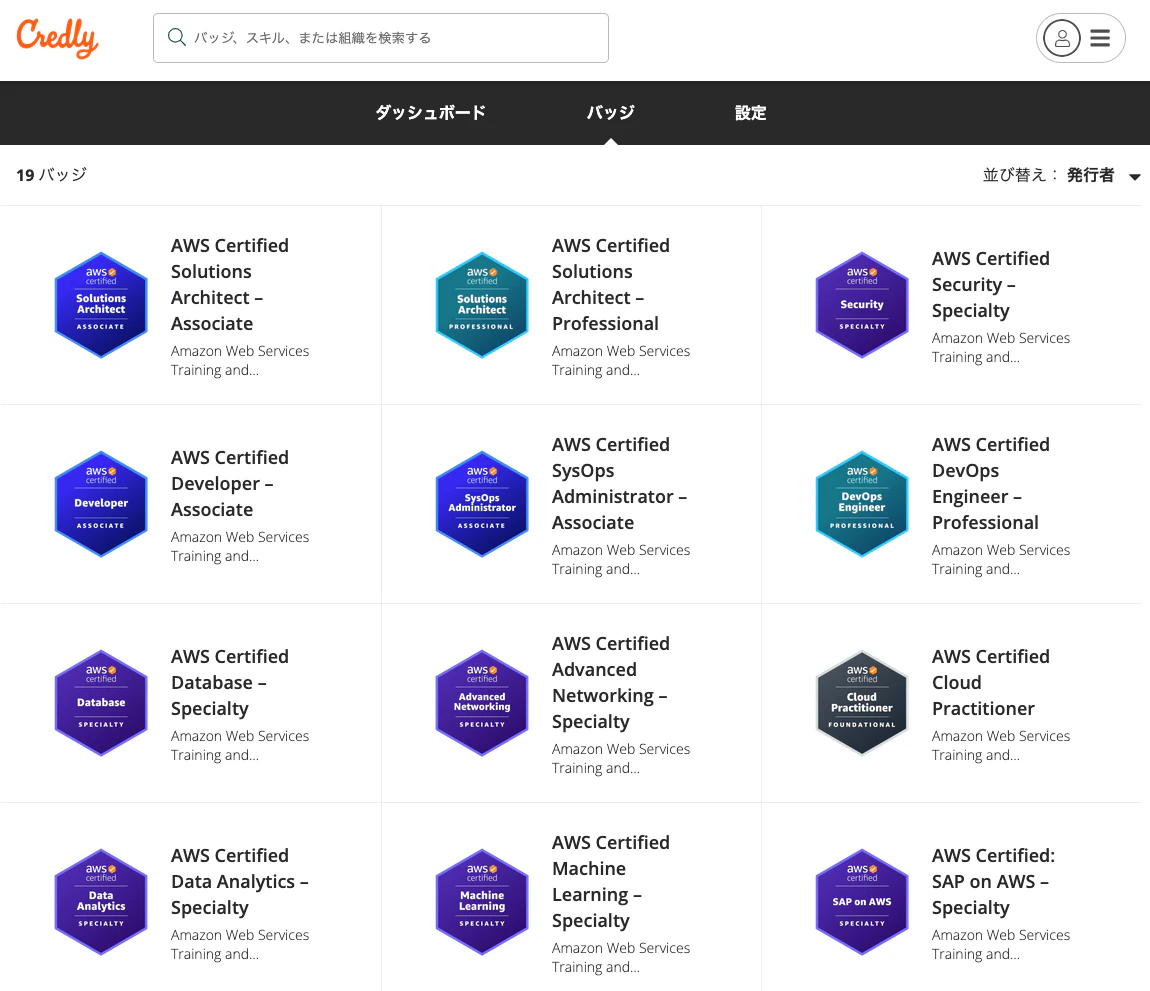Click the search magnifier icon
The image size is (1150, 991).
[177, 37]
